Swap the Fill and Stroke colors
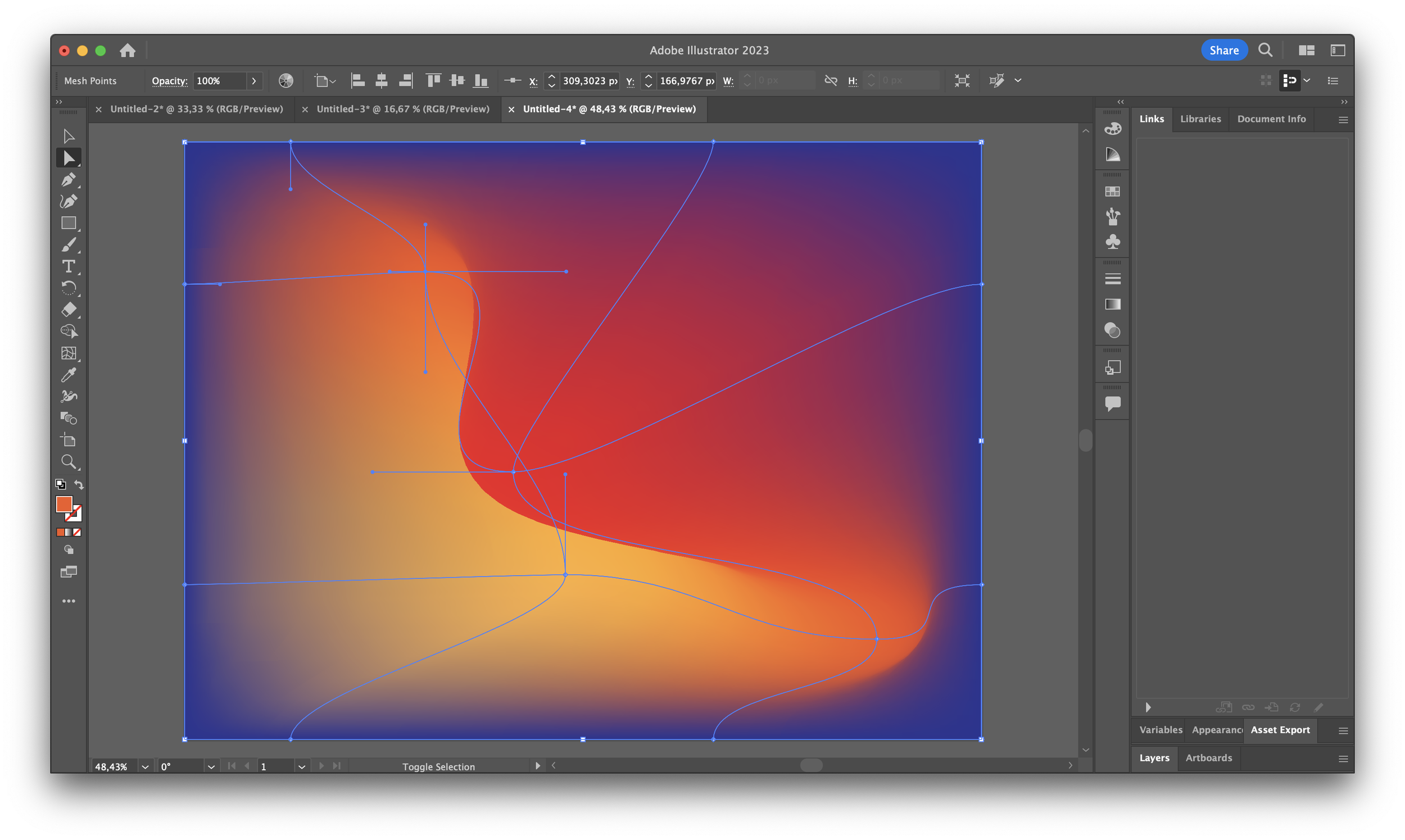This screenshot has width=1405, height=840. [x=79, y=484]
